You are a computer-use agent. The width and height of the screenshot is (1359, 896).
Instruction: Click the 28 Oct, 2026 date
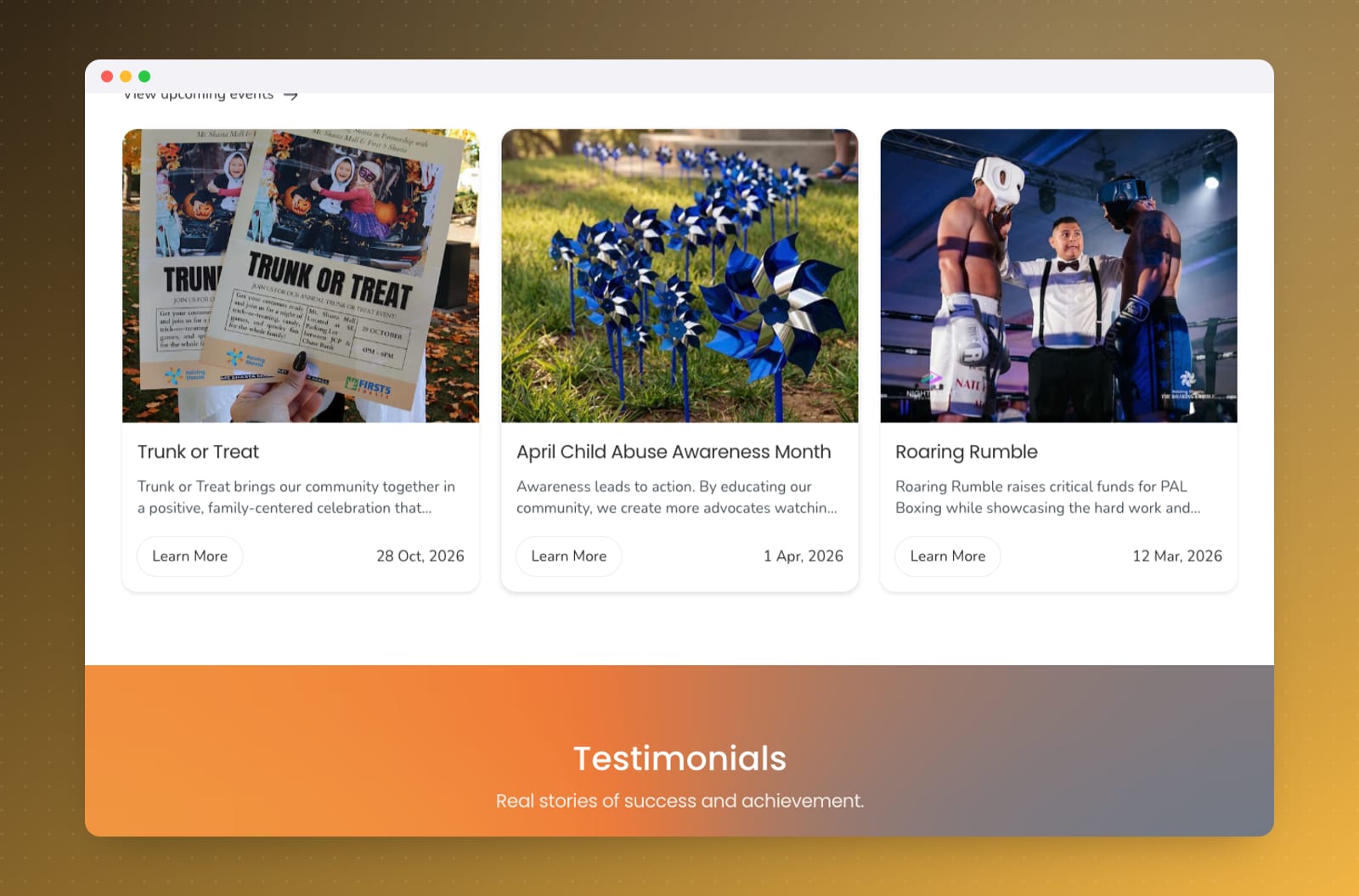point(420,556)
